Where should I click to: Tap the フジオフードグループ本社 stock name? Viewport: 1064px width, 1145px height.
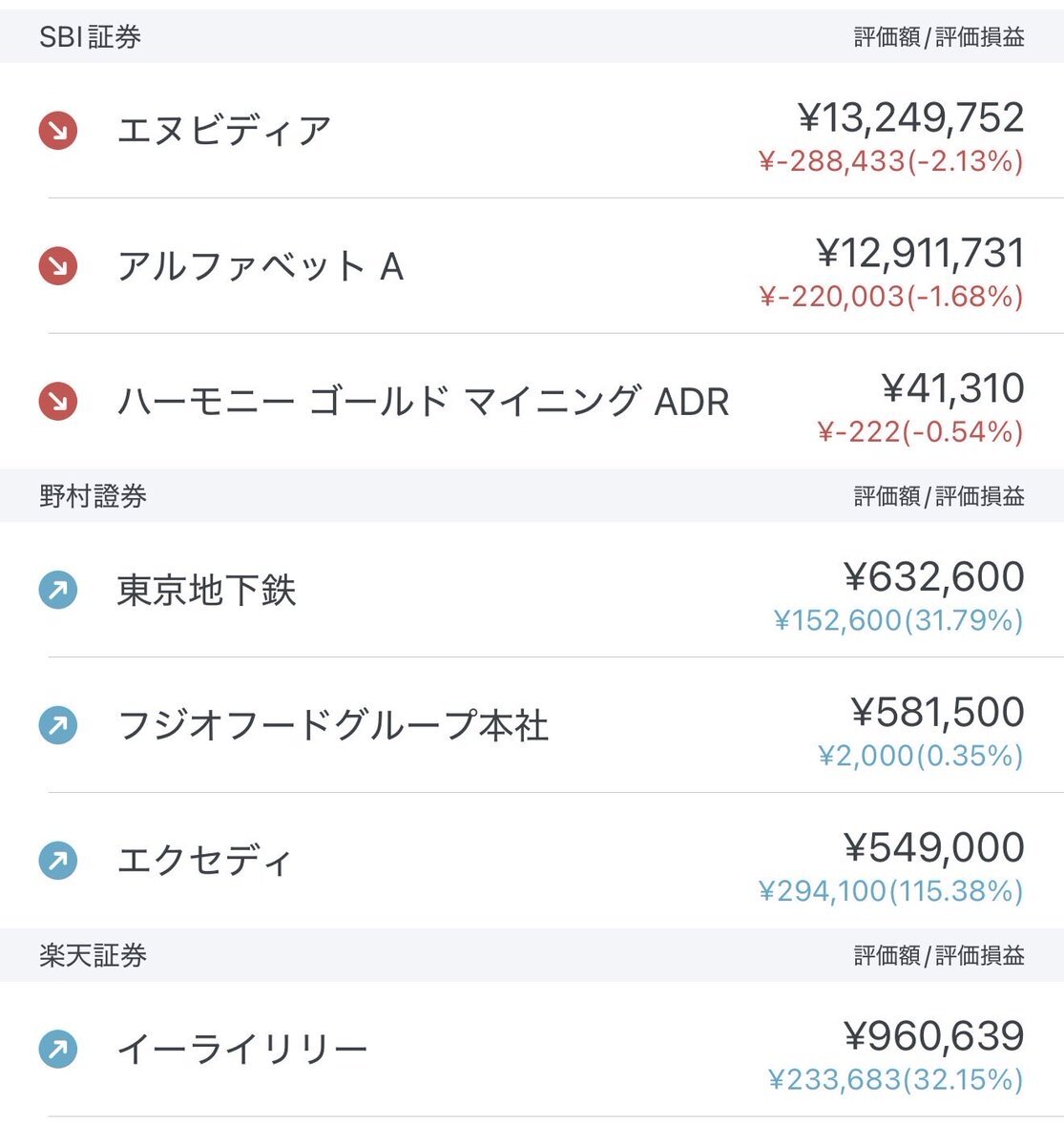click(x=332, y=726)
